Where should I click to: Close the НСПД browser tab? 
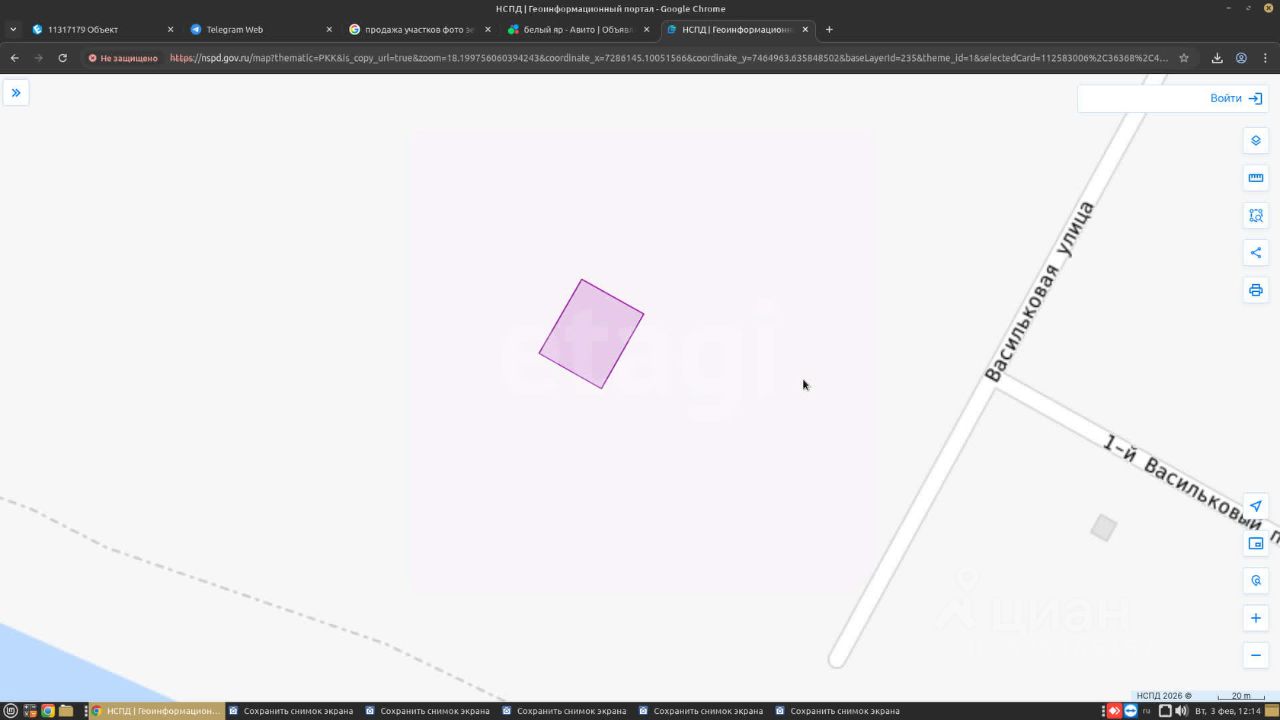point(805,30)
